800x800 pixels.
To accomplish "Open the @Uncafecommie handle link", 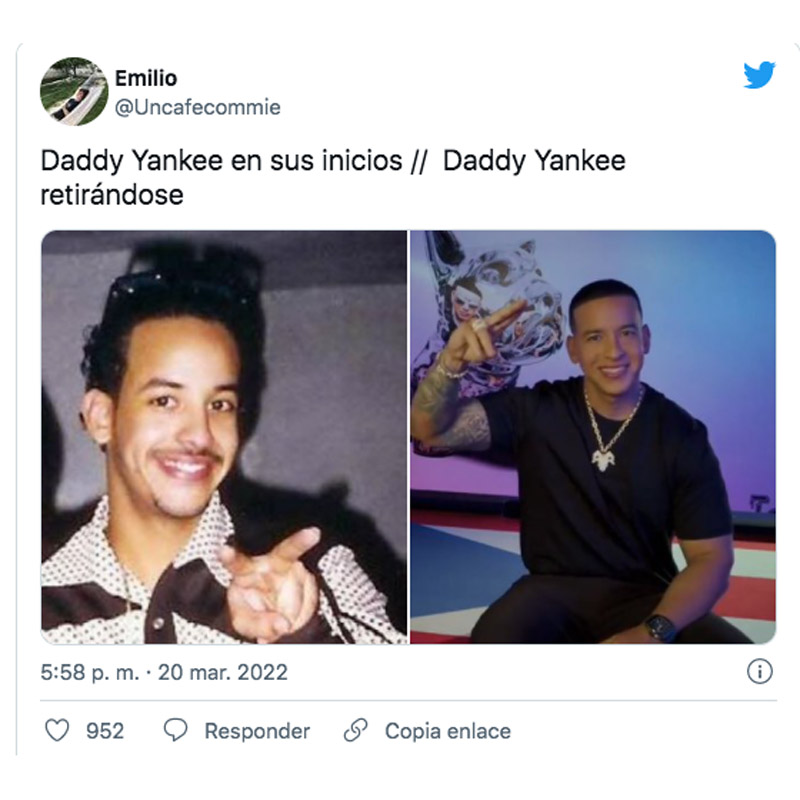I will coord(197,108).
